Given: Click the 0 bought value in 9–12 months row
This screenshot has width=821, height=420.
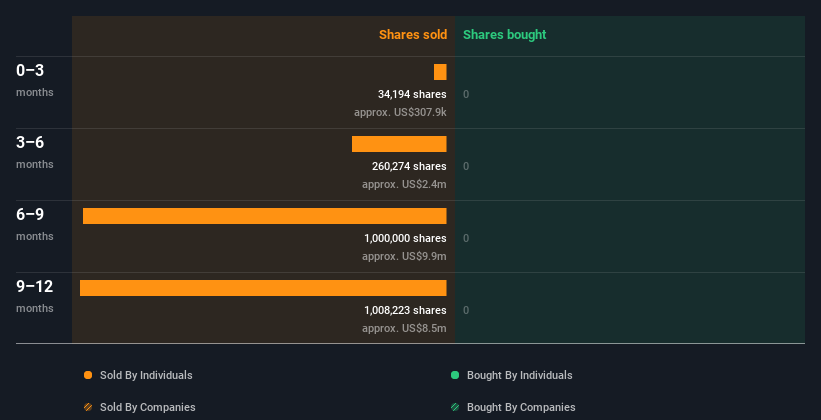Looking at the screenshot, I should (466, 310).
